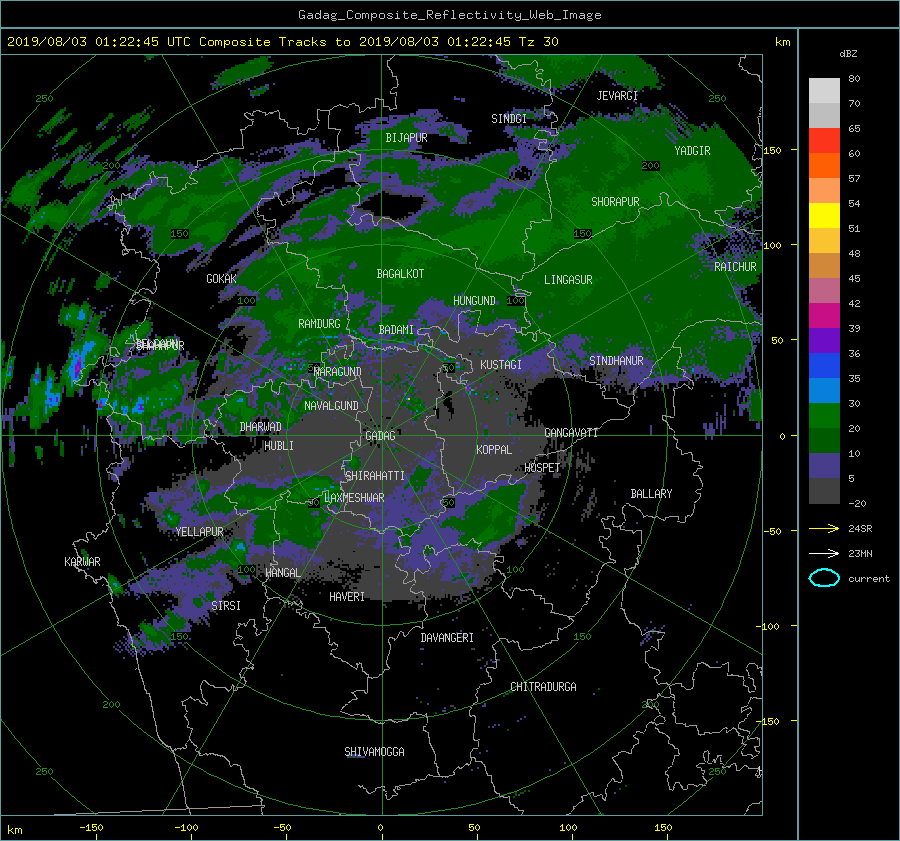Click the JEVARGI city label
This screenshot has width=900, height=841.
(617, 95)
